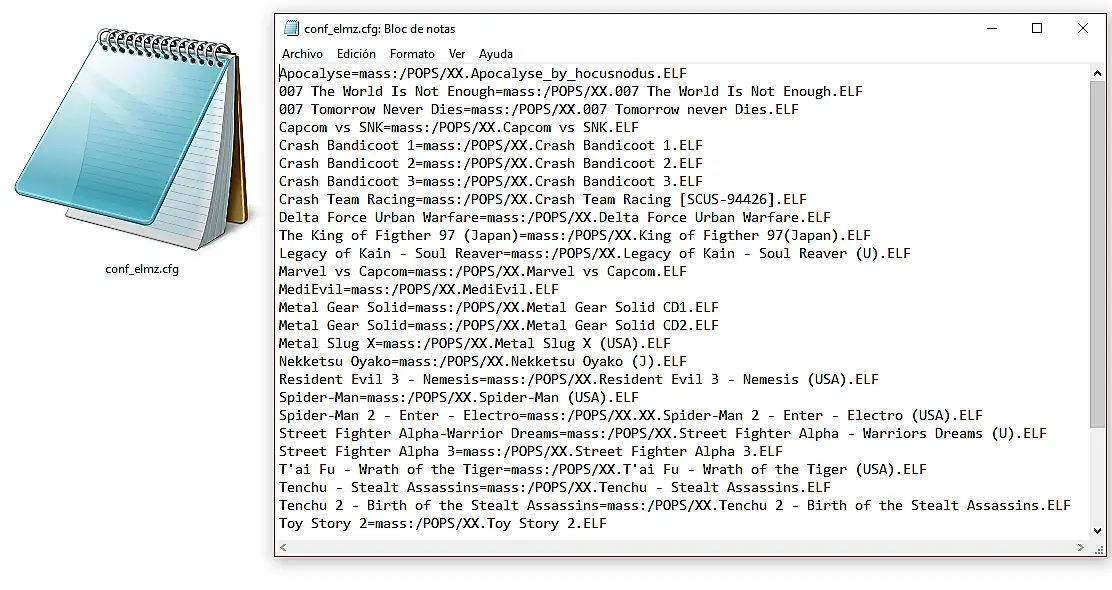The height and width of the screenshot is (590, 1112).
Task: Click the Nekketsu Oyako line
Action: tap(482, 362)
